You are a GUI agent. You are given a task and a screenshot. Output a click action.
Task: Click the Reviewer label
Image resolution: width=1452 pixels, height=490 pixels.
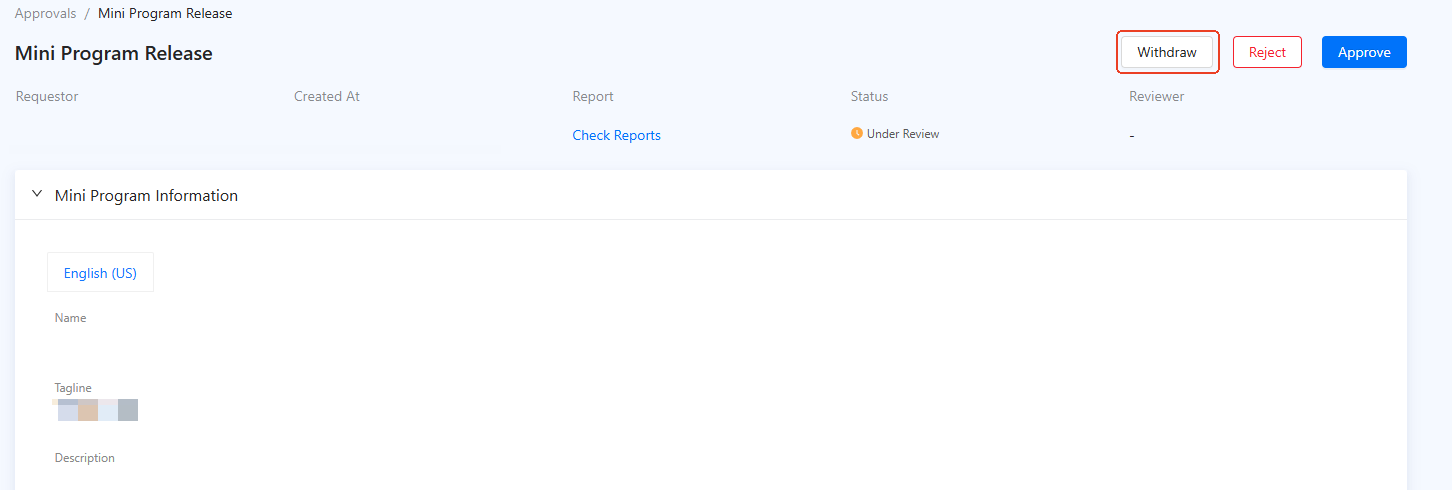point(1157,97)
